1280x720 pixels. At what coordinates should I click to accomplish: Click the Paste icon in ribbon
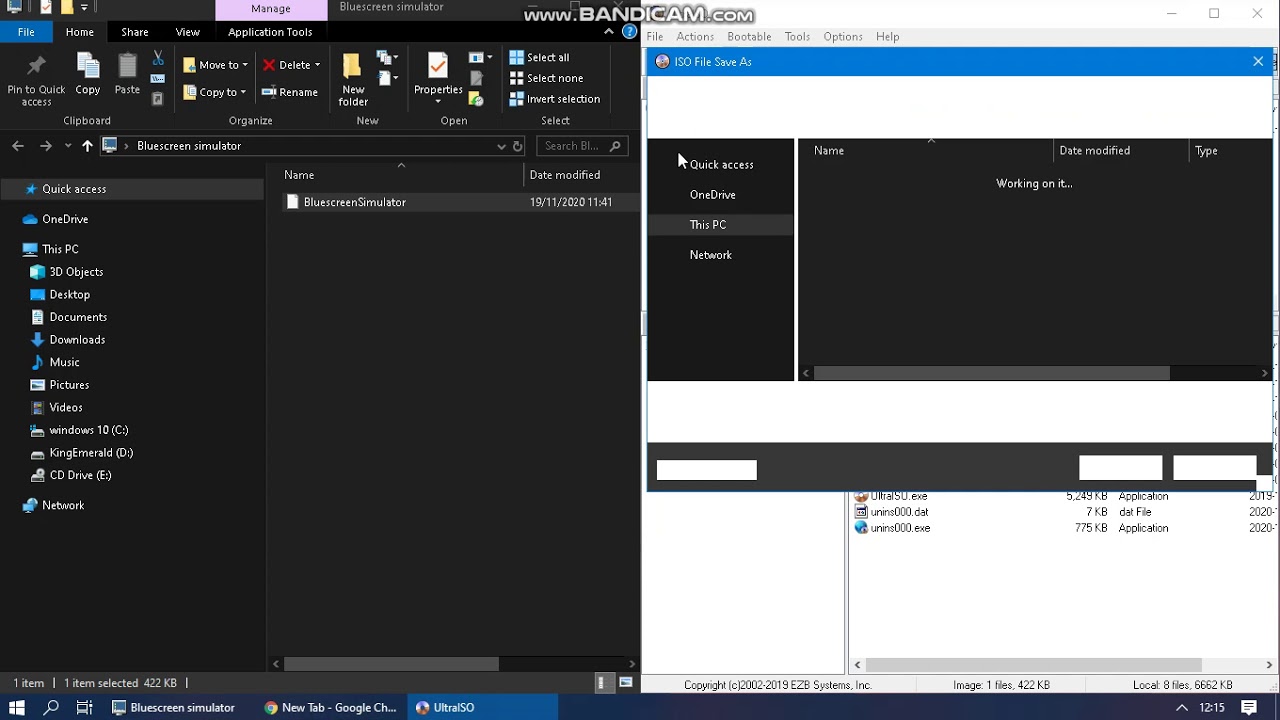click(127, 66)
